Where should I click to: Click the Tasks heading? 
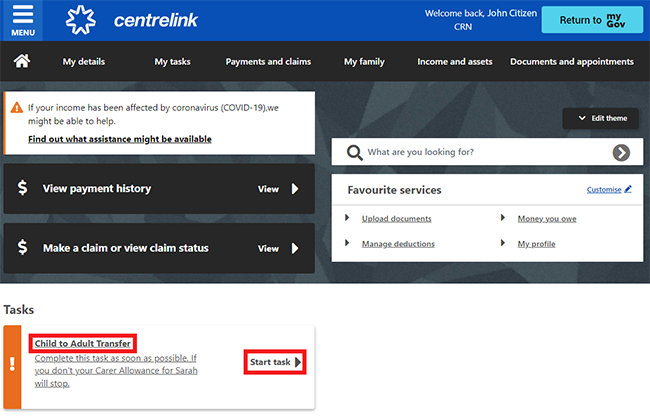point(19,310)
